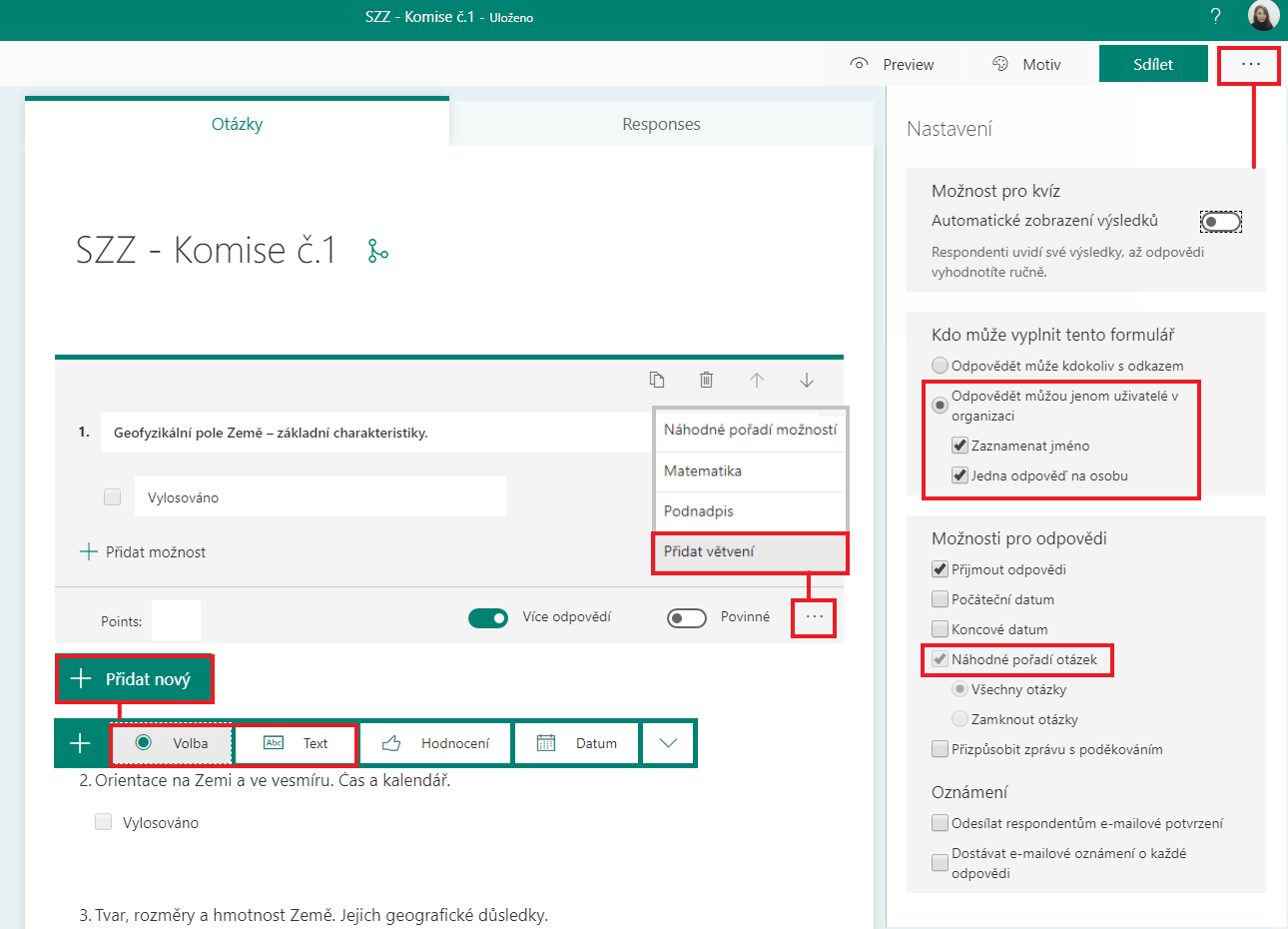The image size is (1288, 929).
Task: Click the Preview eye icon
Action: [859, 64]
